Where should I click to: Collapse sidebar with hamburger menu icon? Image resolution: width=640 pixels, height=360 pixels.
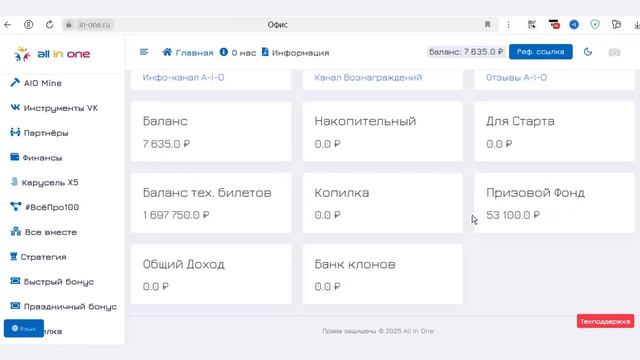pos(144,52)
